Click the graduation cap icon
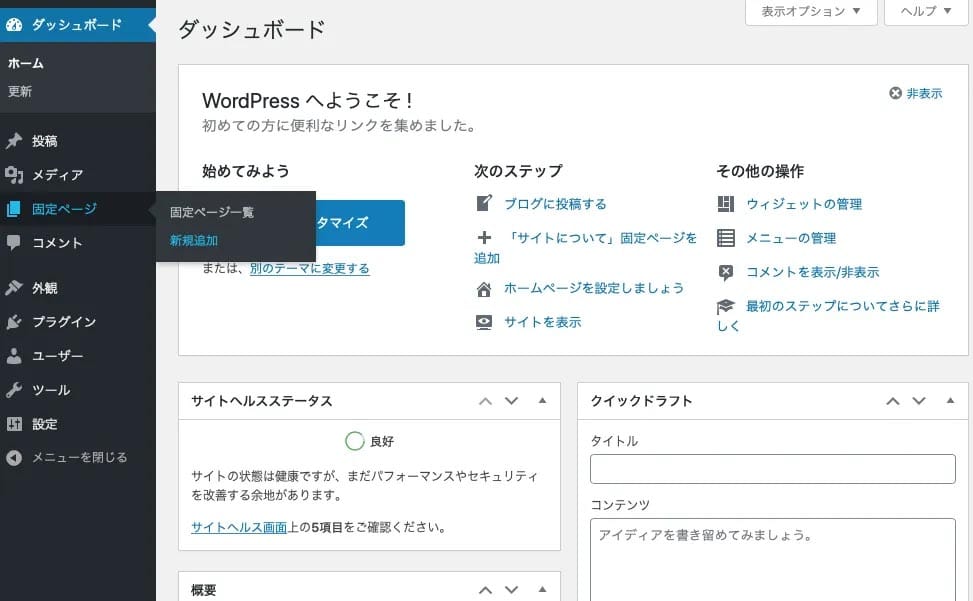This screenshot has width=973, height=601. pyautogui.click(x=725, y=306)
